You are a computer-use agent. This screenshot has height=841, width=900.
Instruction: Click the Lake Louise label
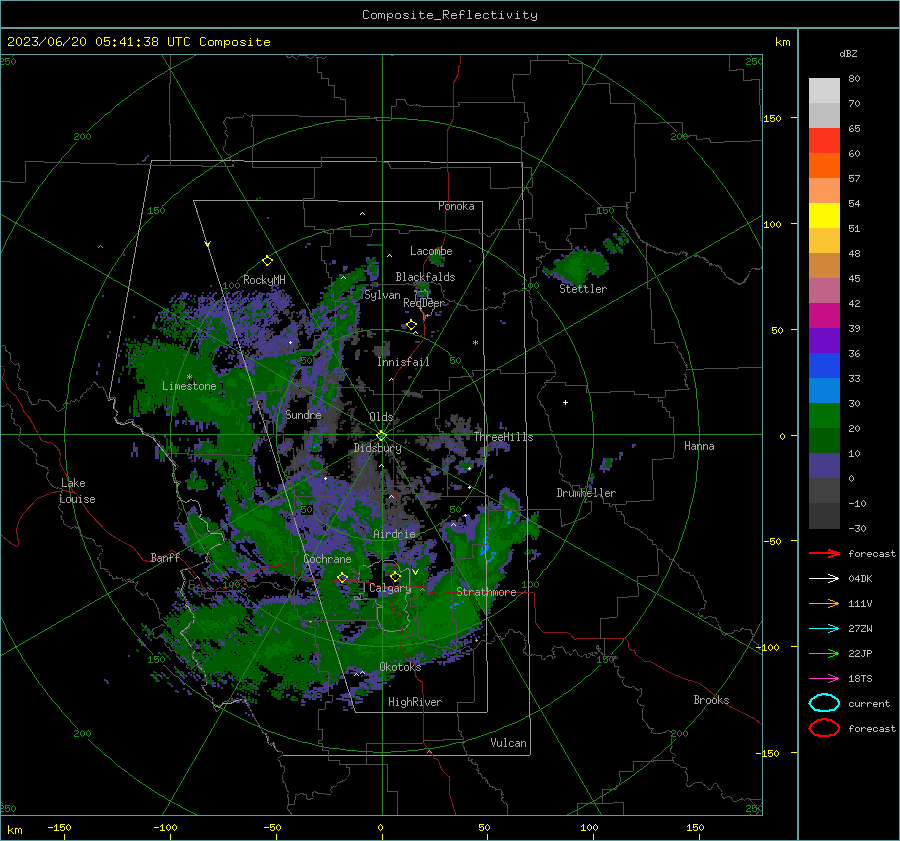[77, 491]
